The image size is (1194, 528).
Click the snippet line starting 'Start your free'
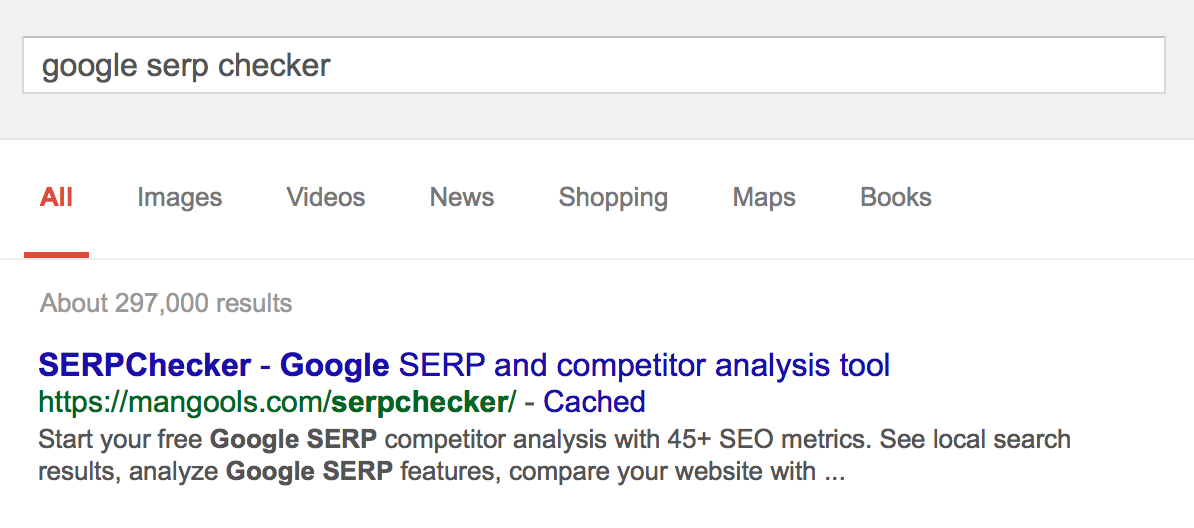(554, 440)
